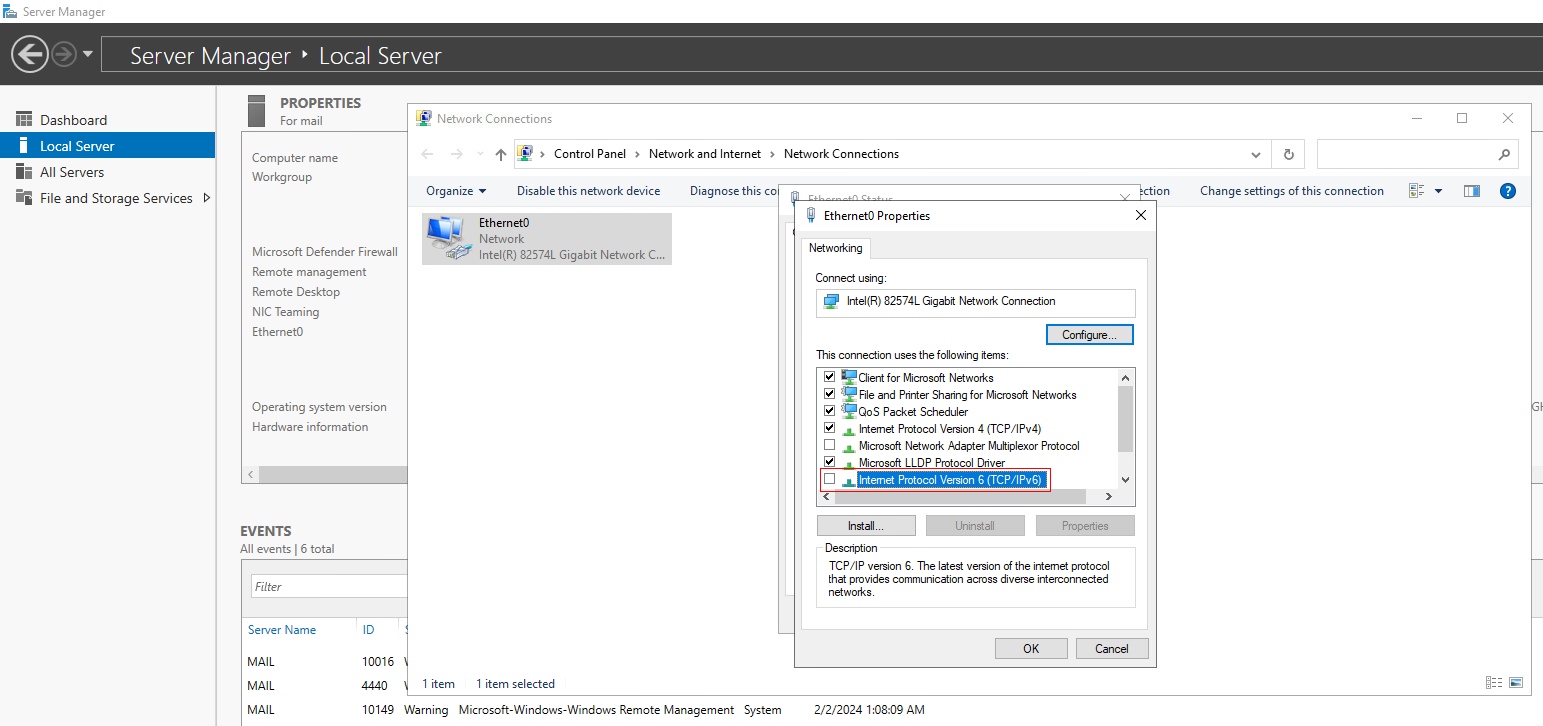Viewport: 1543px width, 726px height.
Task: Select the event row with ID 4440
Action: (x=325, y=686)
